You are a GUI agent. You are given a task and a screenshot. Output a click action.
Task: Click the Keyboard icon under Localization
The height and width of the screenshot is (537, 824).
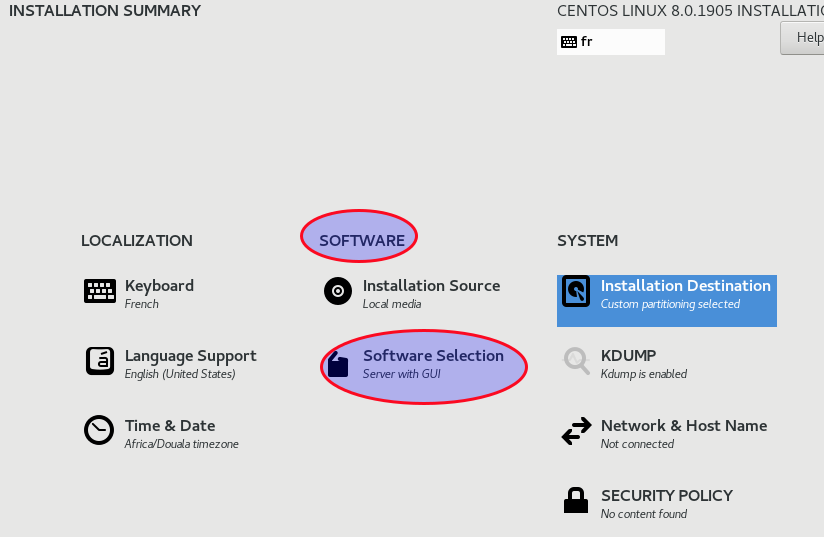coord(100,291)
